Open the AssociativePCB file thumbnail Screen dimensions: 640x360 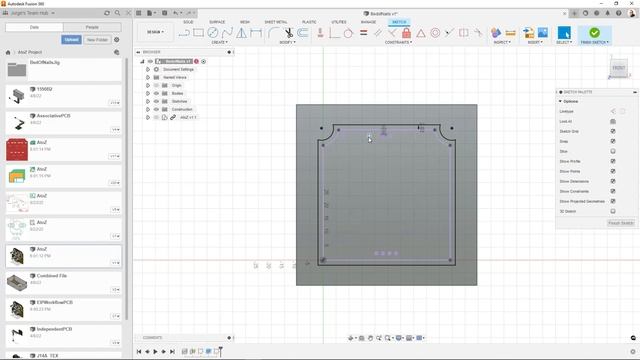[17, 122]
